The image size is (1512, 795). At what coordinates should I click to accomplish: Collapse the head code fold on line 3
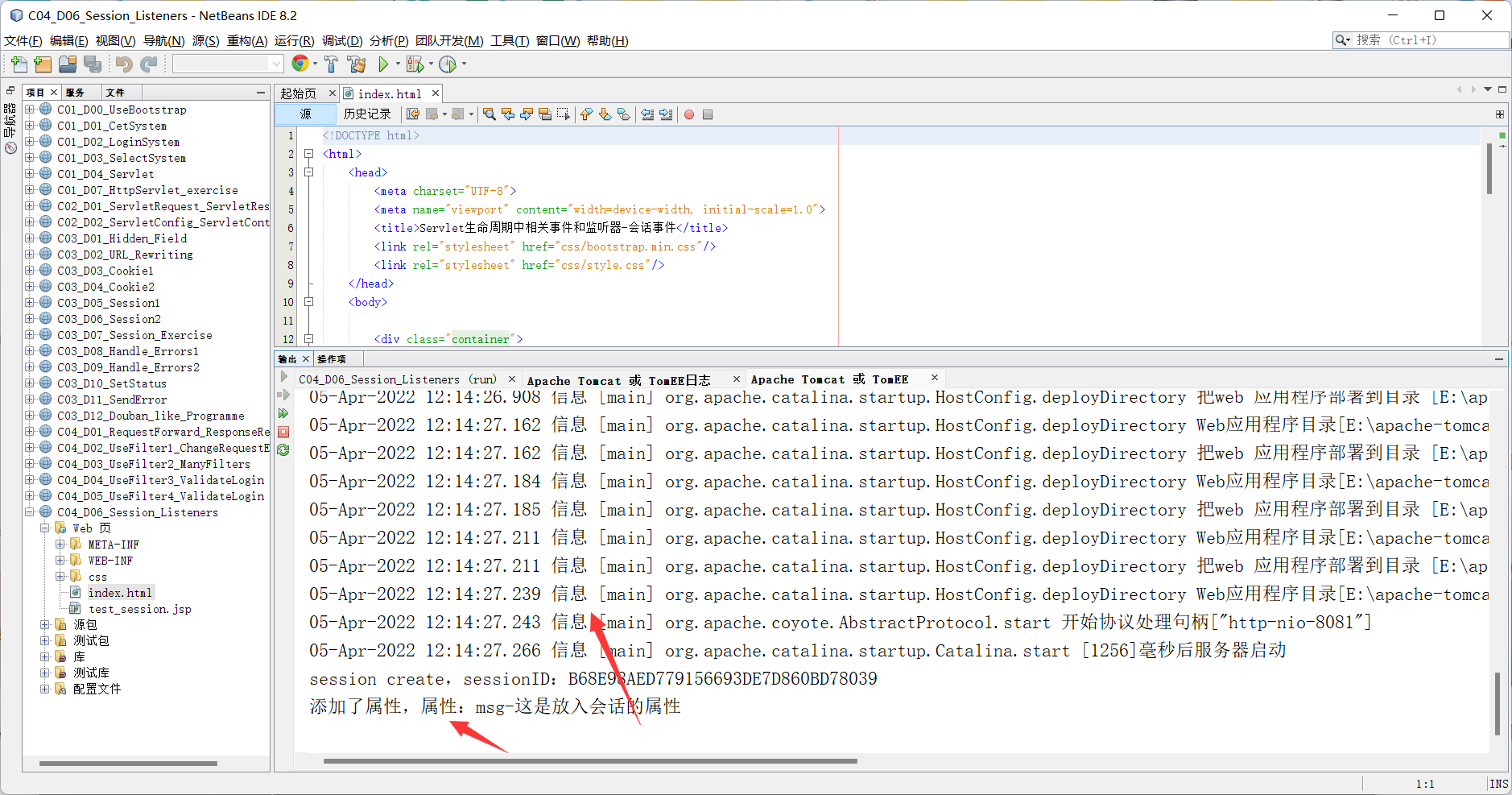point(308,172)
